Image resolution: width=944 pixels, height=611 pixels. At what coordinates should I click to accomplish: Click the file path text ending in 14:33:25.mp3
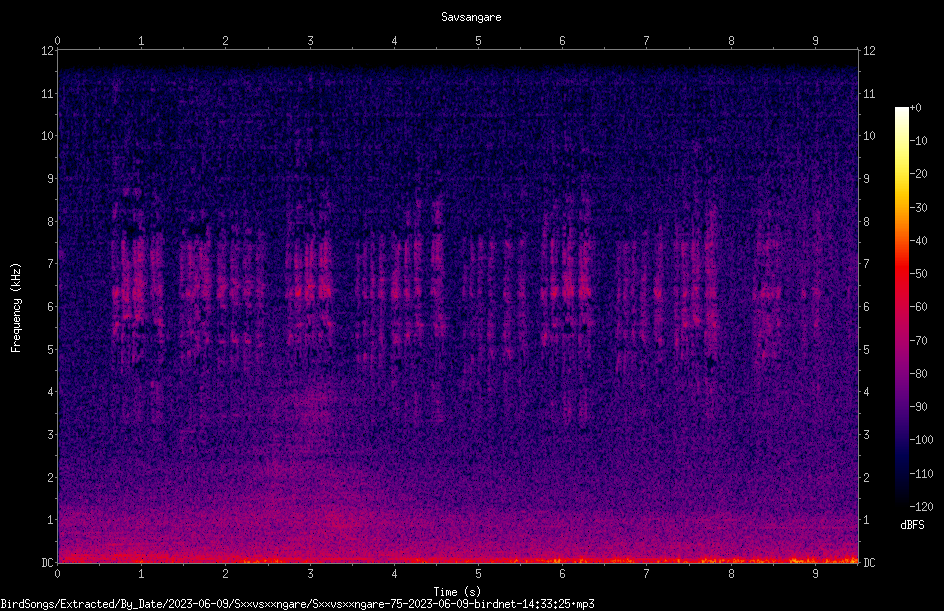click(x=297, y=604)
